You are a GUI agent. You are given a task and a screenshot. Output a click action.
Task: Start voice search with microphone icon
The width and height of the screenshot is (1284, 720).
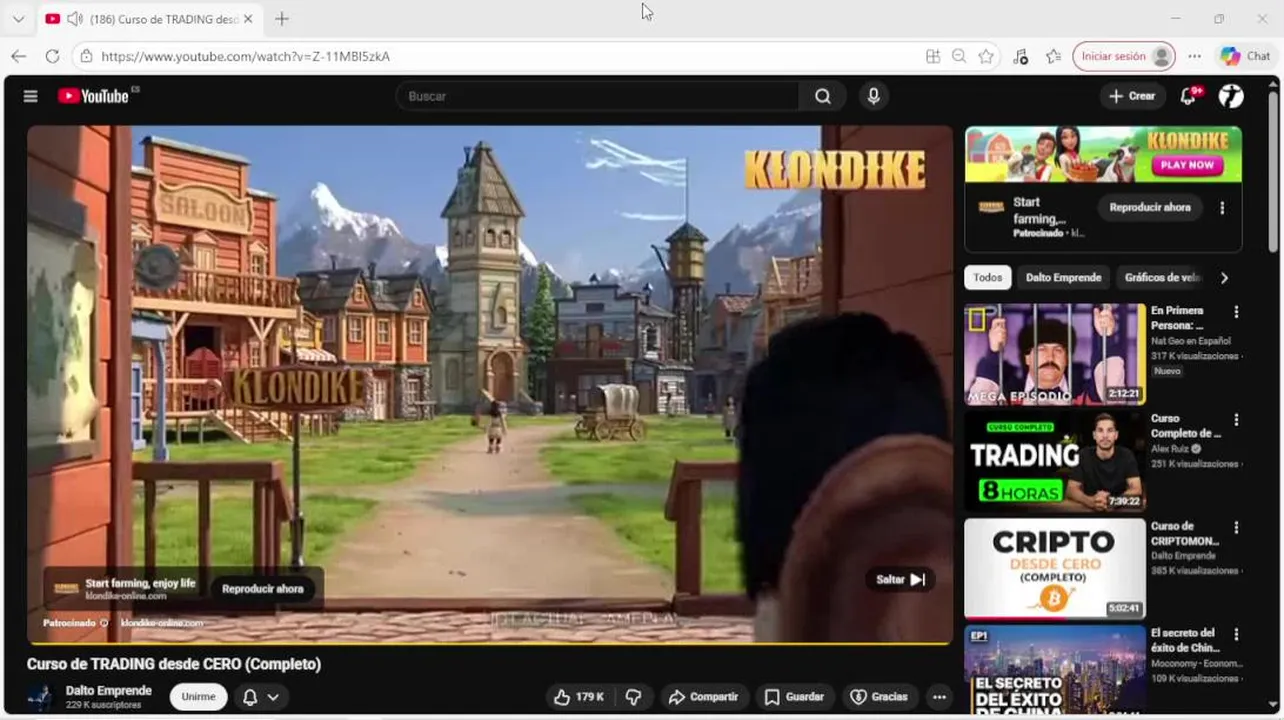pos(873,96)
